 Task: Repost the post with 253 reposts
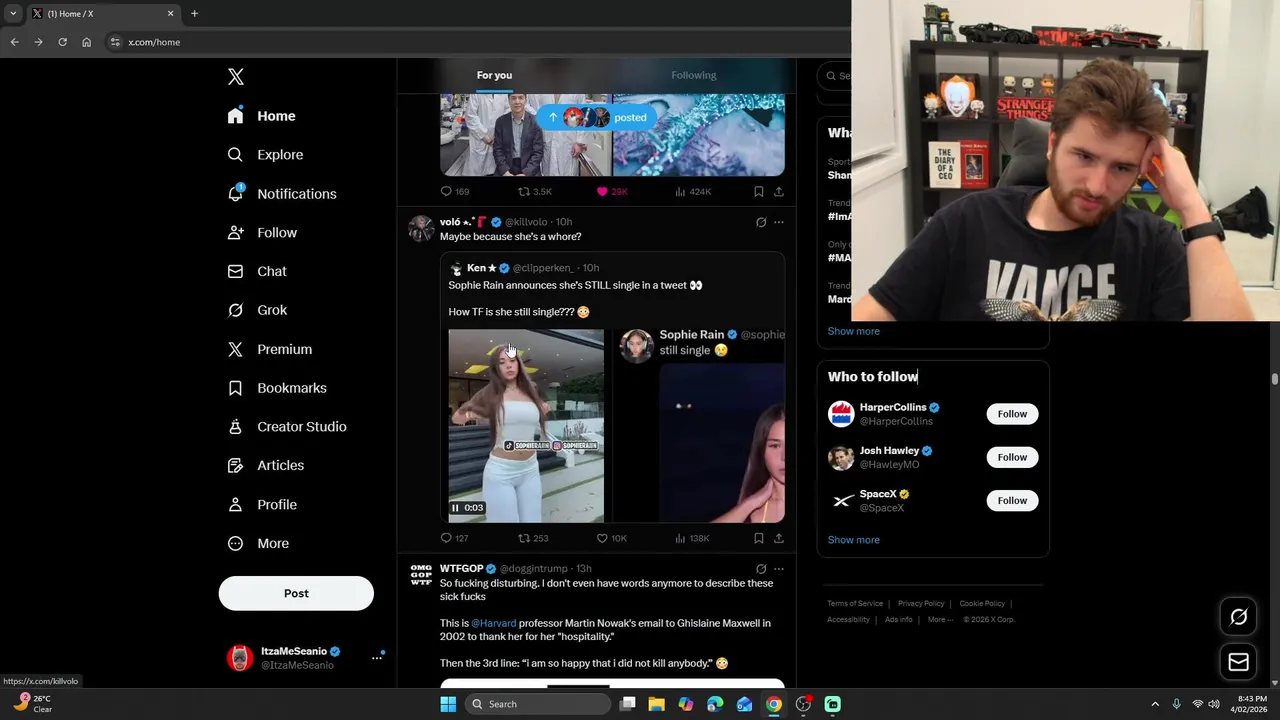tap(533, 538)
